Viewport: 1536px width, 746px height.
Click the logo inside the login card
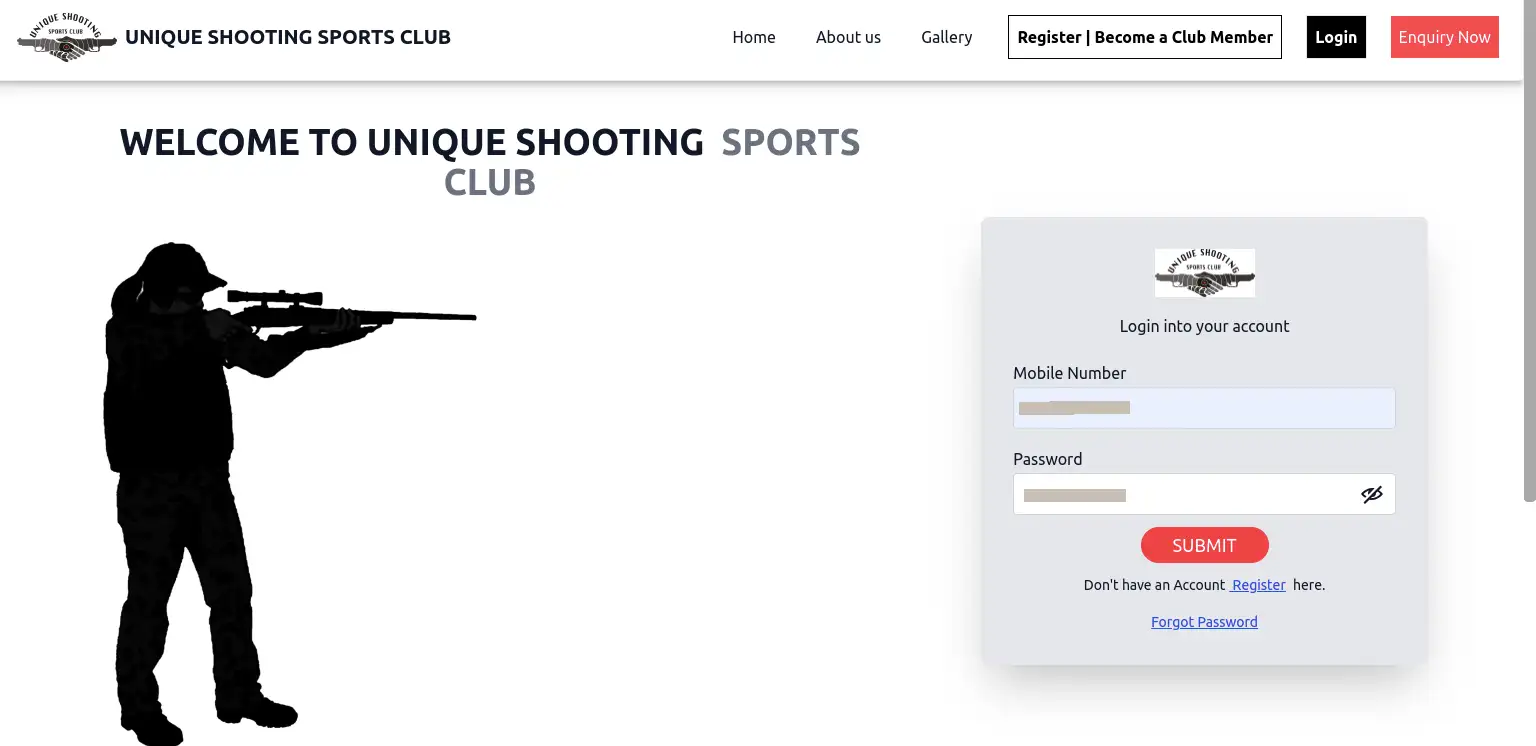[x=1204, y=273]
